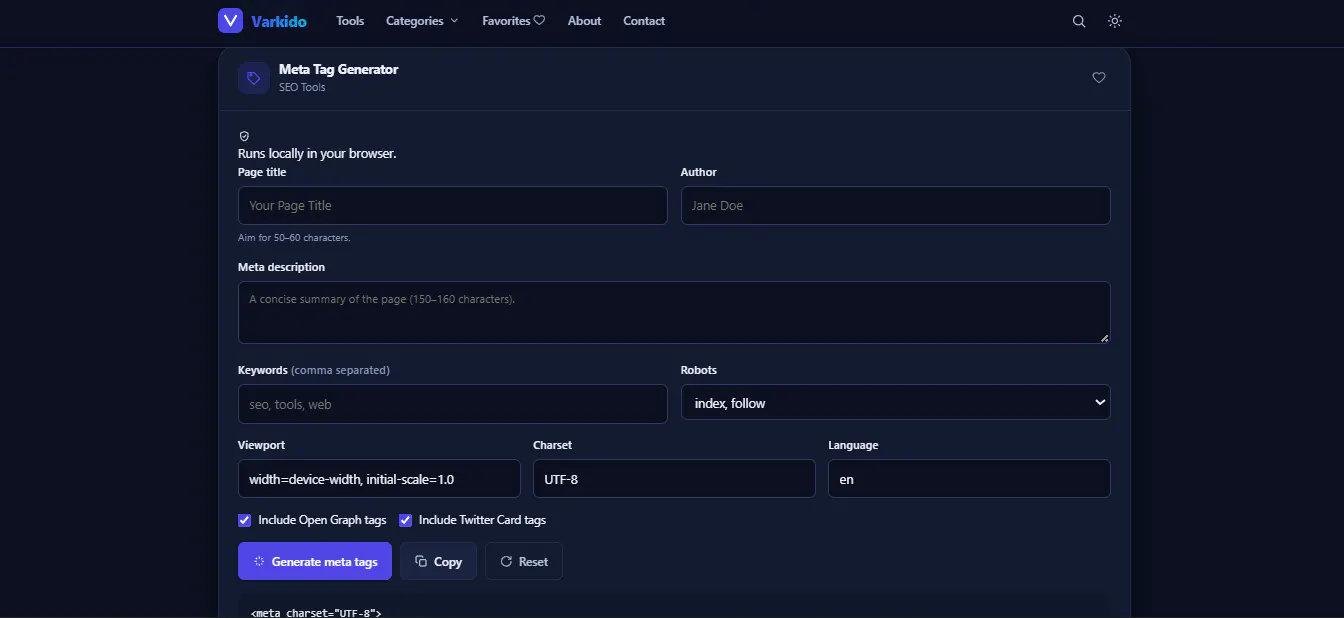Click the 'Aim for 50–60 characters.' hint
This screenshot has width=1344, height=618.
(x=294, y=238)
